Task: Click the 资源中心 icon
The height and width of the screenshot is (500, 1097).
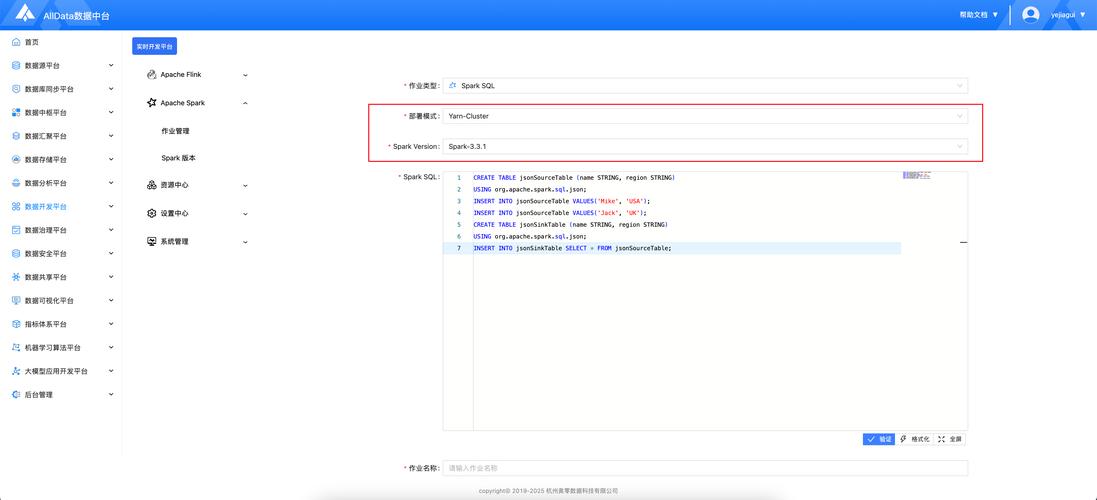Action: coord(151,185)
